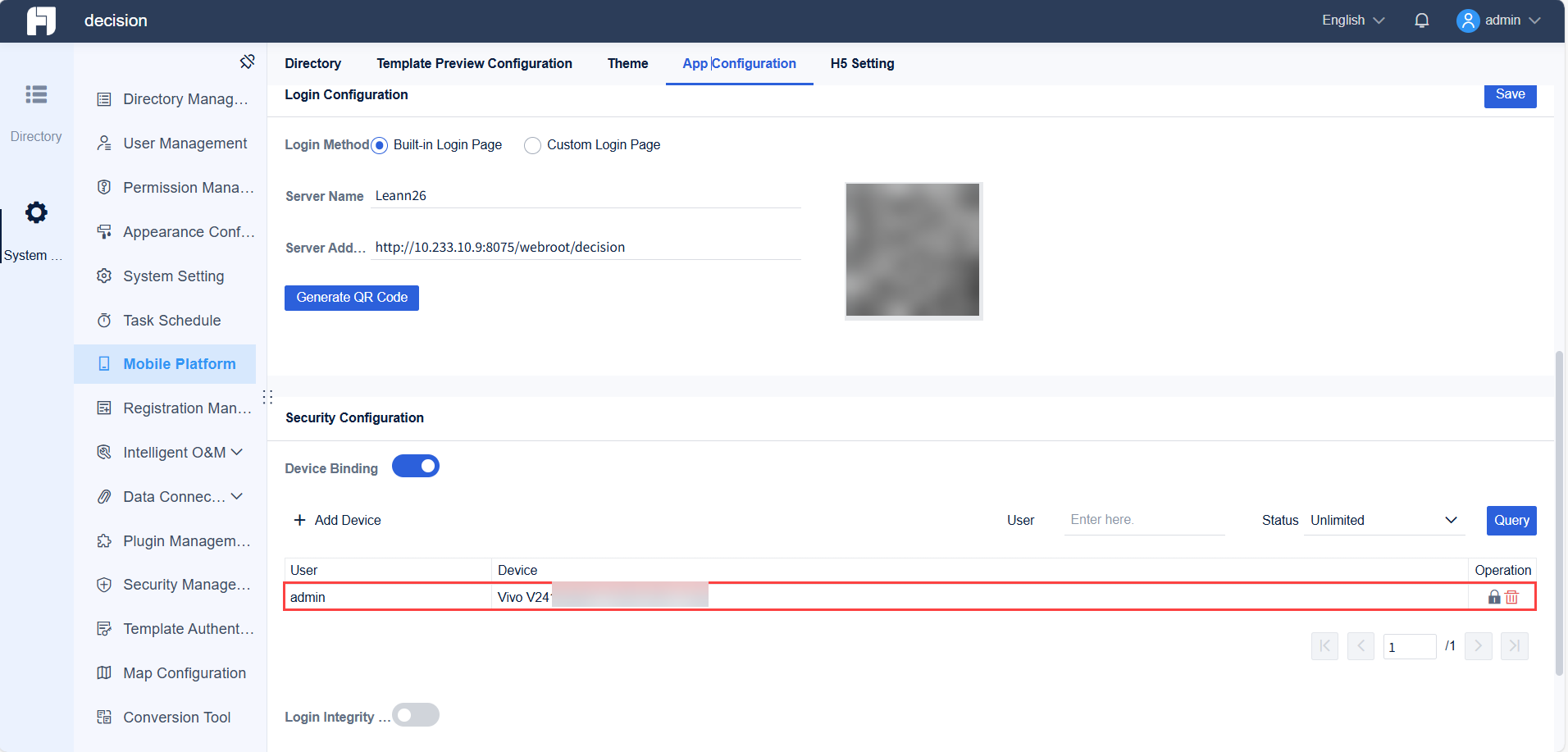Click the Intelligent O&M icon
The height and width of the screenshot is (752, 1568).
[104, 453]
